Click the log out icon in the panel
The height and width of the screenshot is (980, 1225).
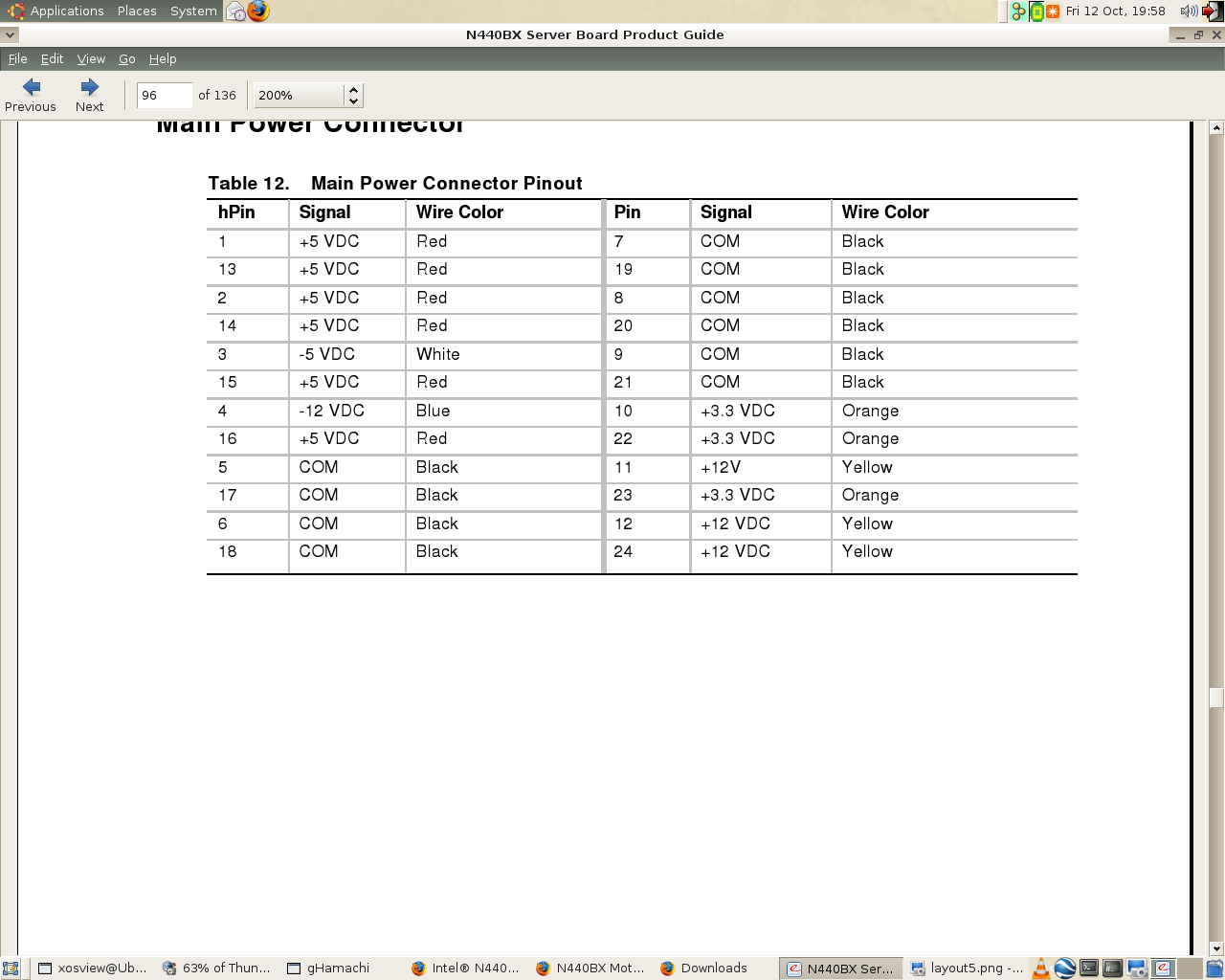1212,11
